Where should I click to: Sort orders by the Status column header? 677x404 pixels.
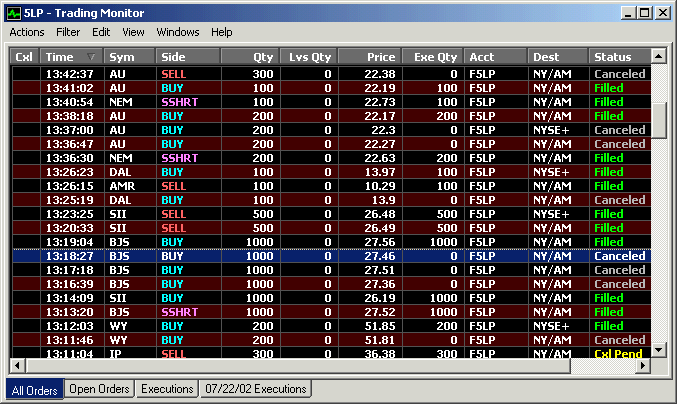pyautogui.click(x=618, y=57)
